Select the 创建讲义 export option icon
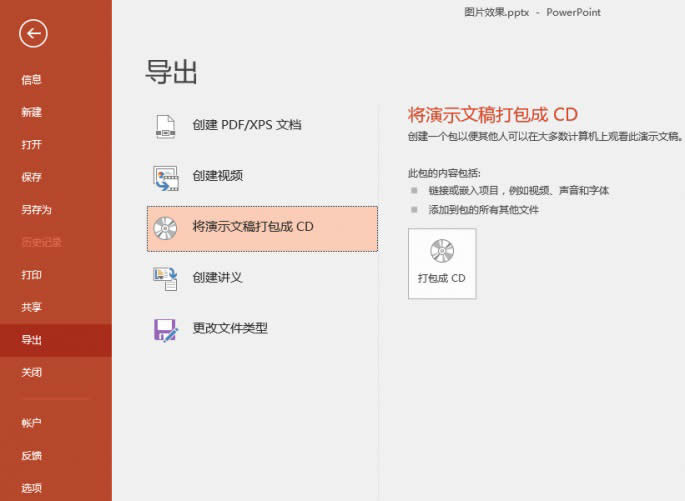Screen dimensions: 685x501 (165, 278)
